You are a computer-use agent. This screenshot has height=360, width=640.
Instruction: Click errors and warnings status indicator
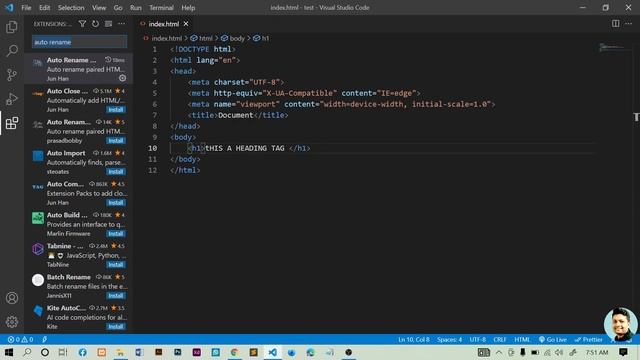20,340
